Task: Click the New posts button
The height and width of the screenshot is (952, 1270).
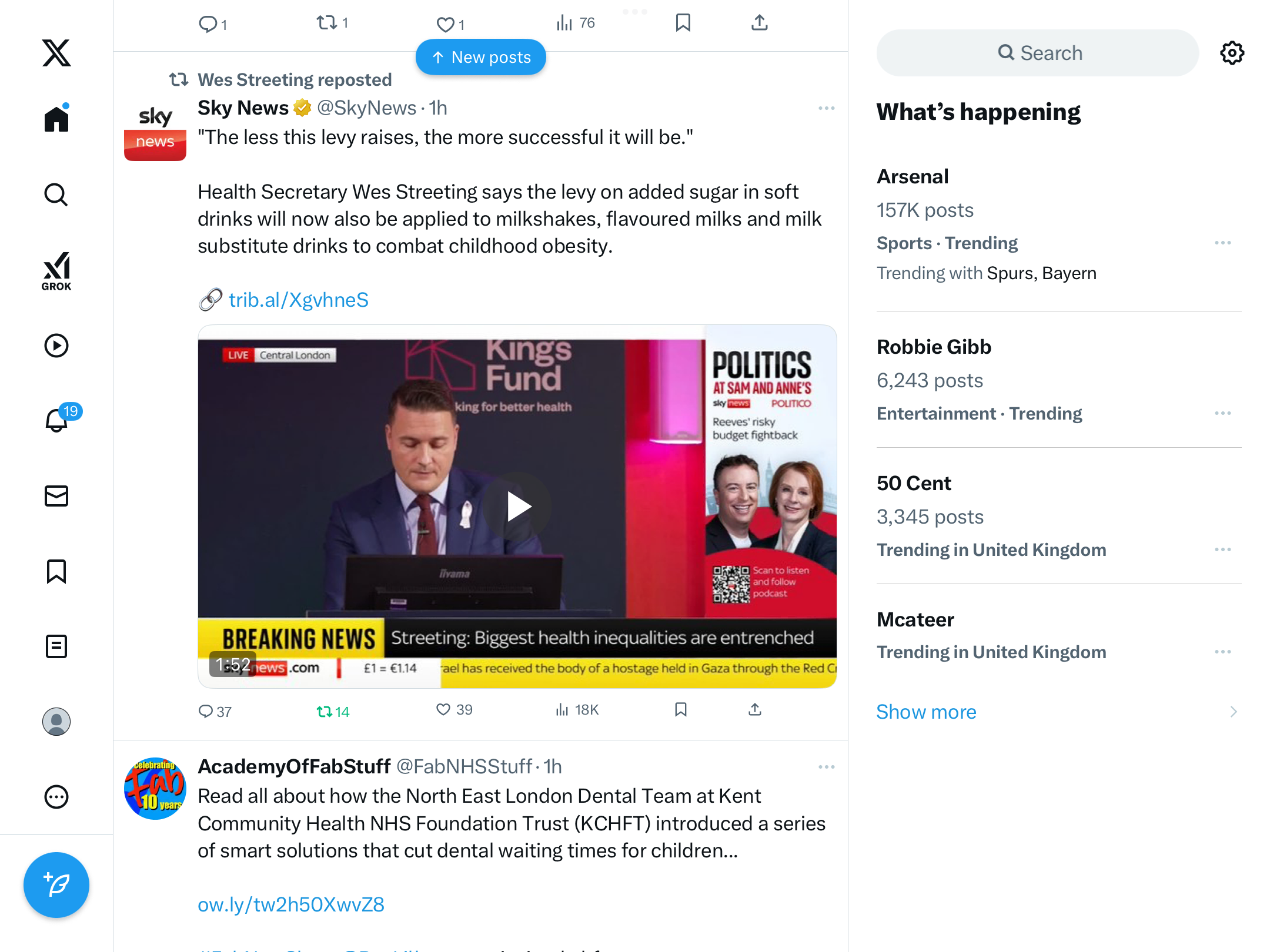Action: [481, 57]
